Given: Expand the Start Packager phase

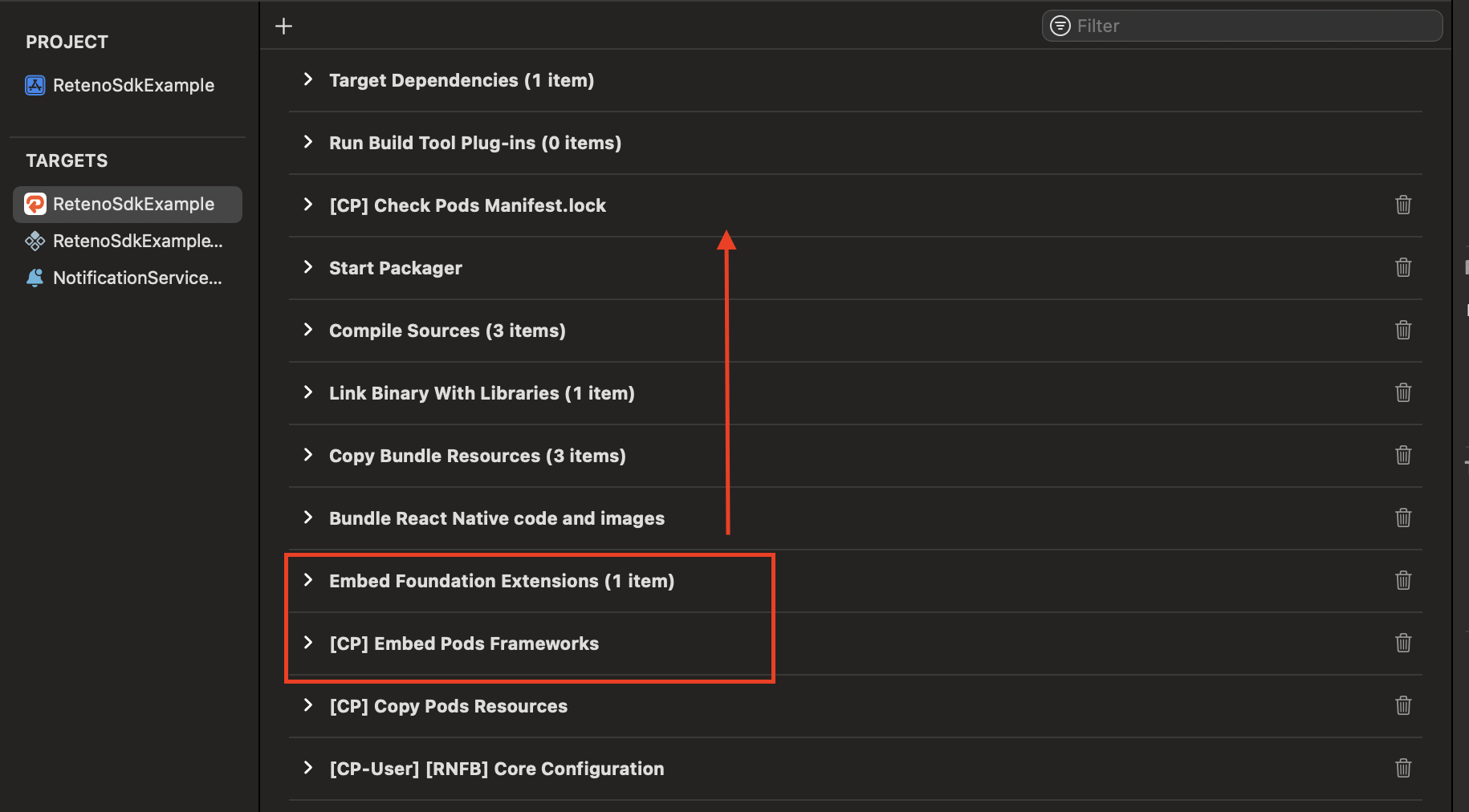Looking at the screenshot, I should [308, 267].
